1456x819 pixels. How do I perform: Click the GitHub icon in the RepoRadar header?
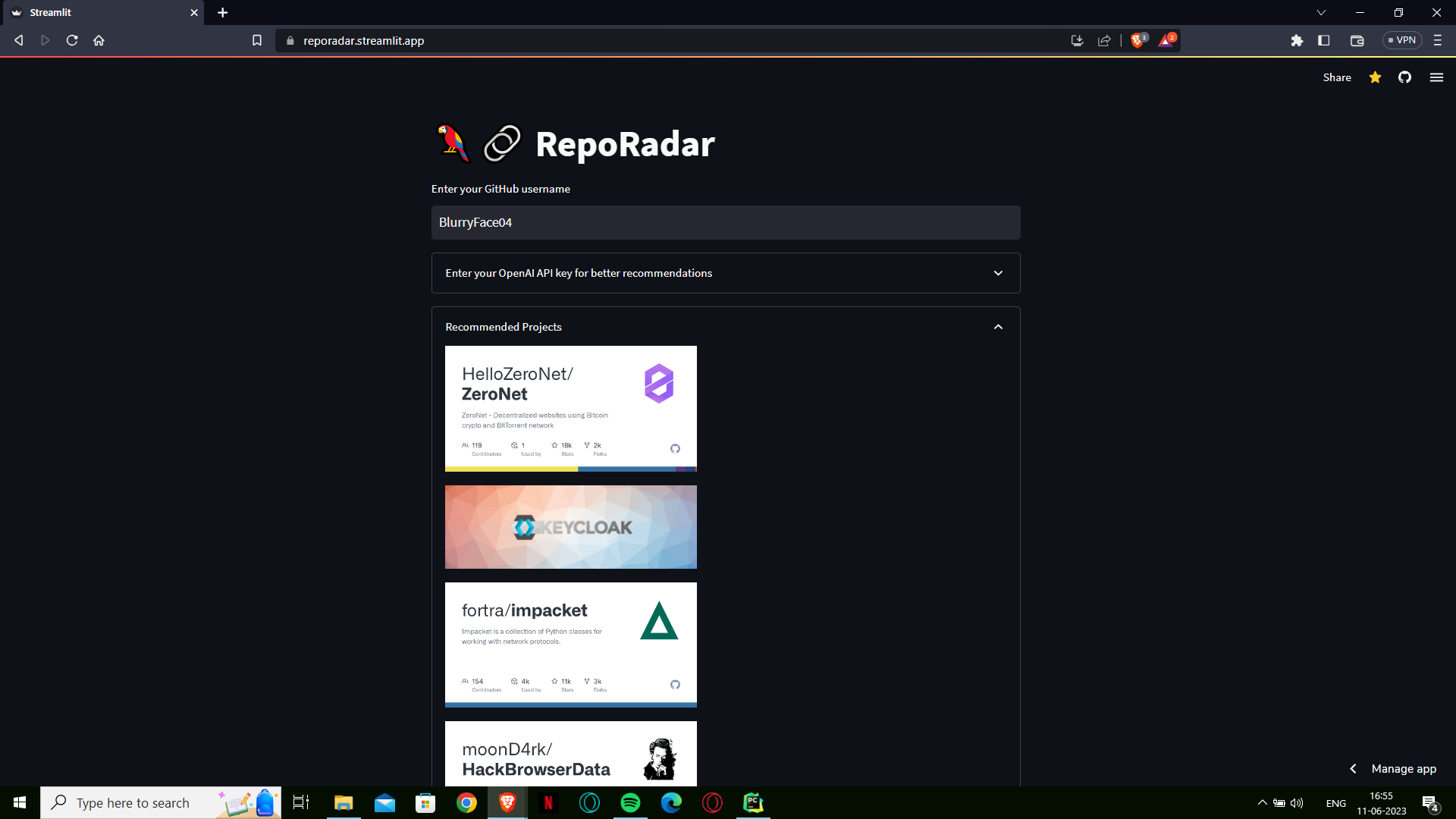pyautogui.click(x=1404, y=77)
